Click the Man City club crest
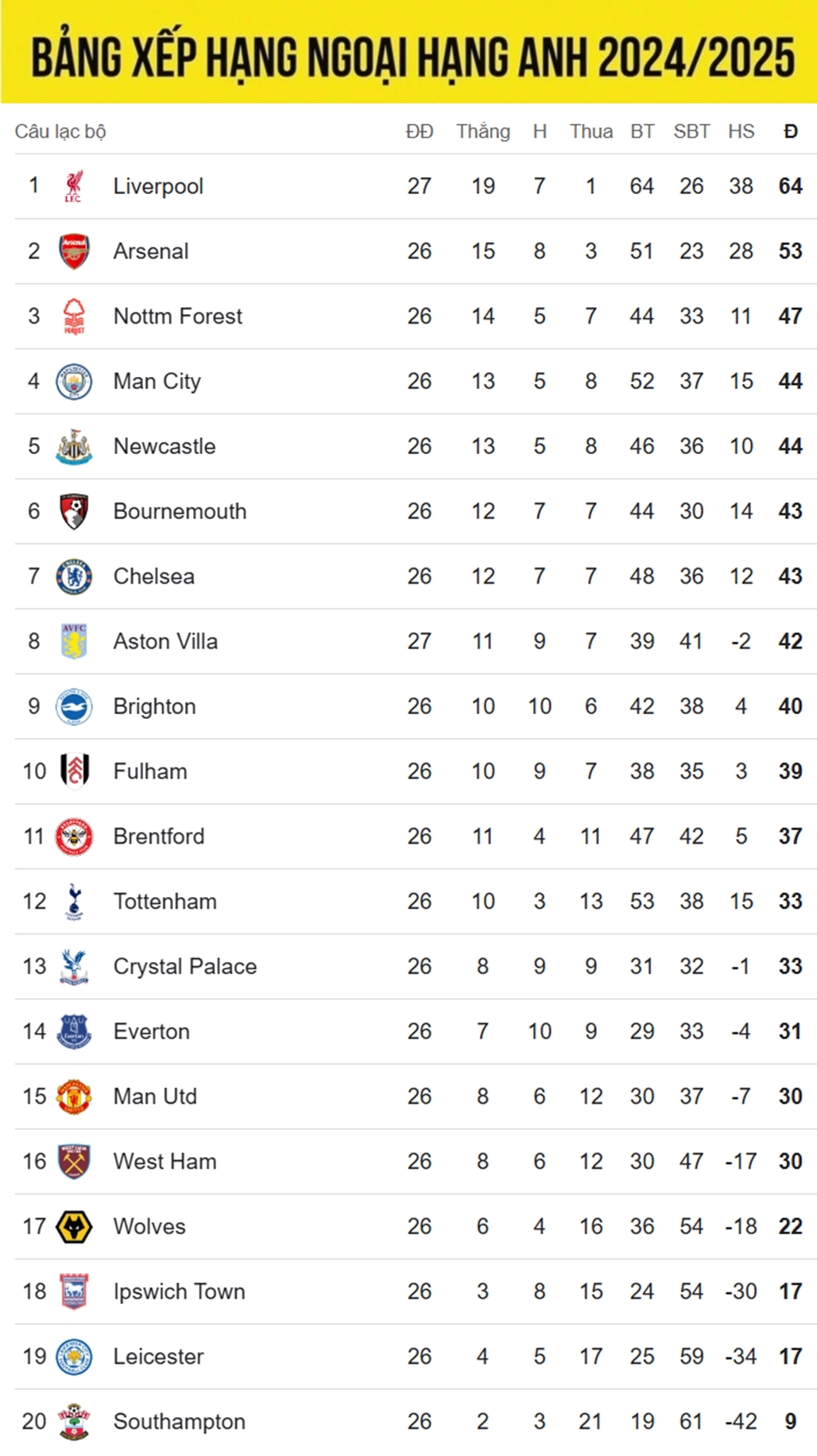 (x=74, y=382)
